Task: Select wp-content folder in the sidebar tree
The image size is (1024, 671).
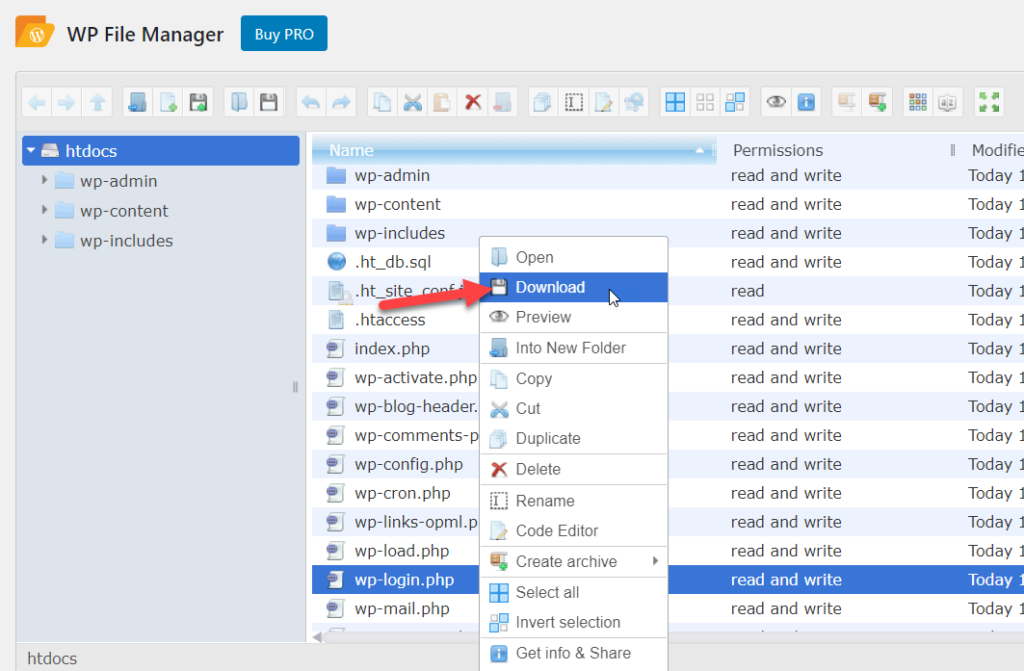Action: click(x=123, y=211)
